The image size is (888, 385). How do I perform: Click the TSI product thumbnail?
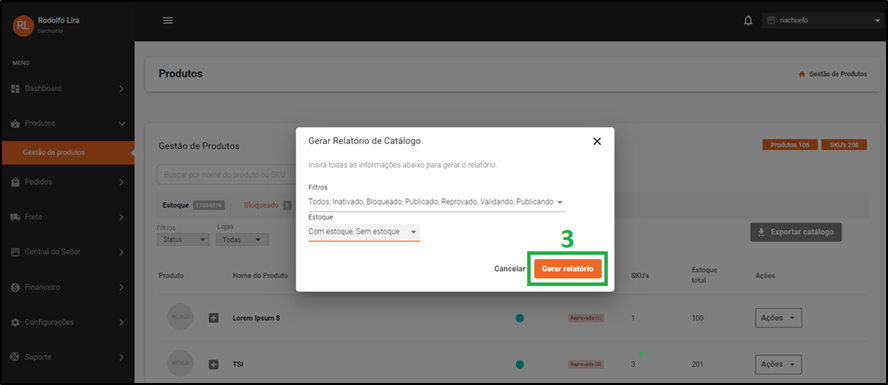point(180,363)
